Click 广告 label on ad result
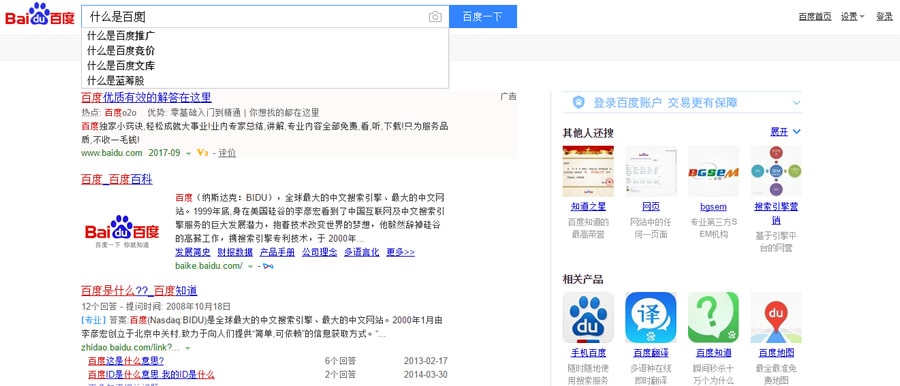Image resolution: width=900 pixels, height=386 pixels. tap(509, 96)
